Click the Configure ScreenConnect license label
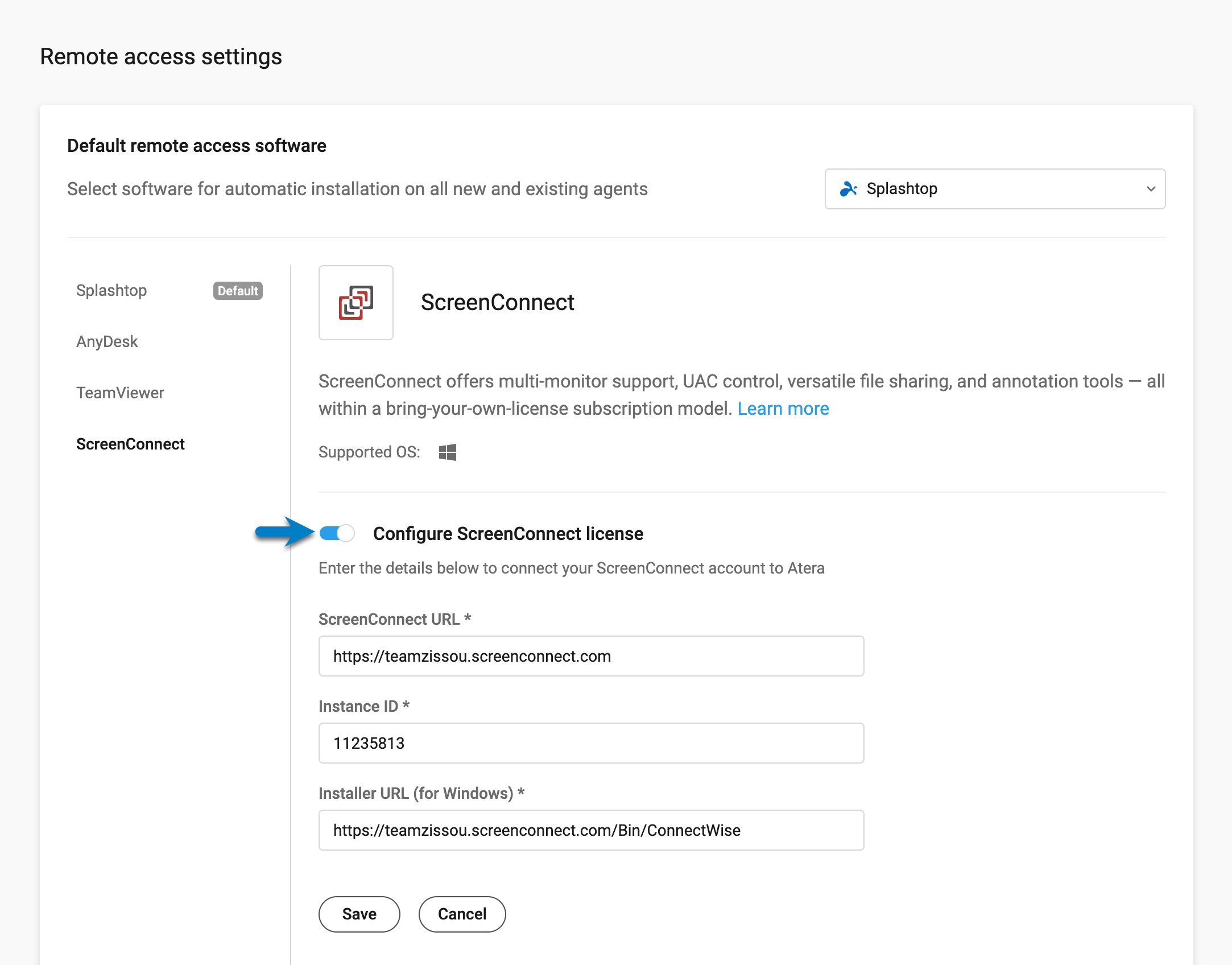The width and height of the screenshot is (1232, 965). tap(508, 534)
